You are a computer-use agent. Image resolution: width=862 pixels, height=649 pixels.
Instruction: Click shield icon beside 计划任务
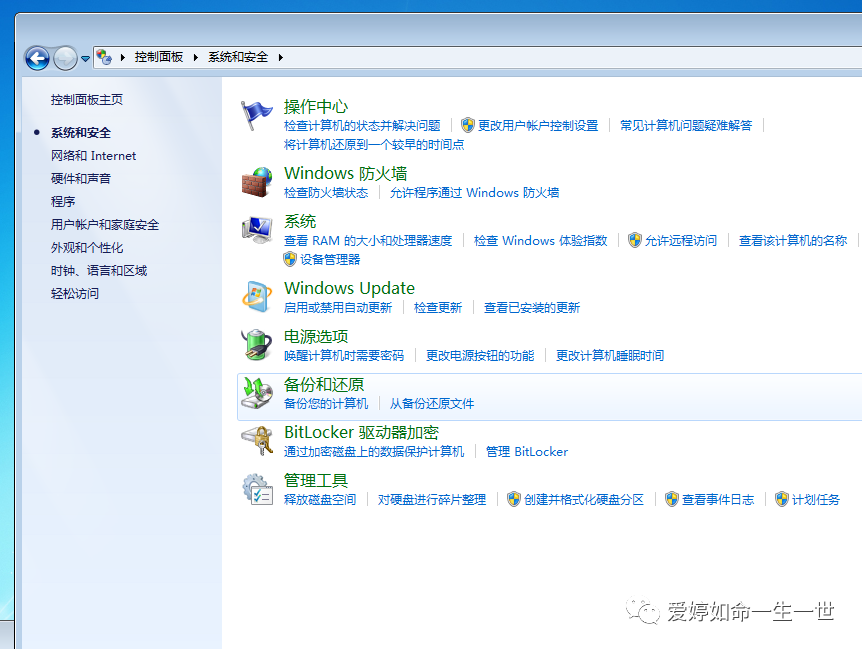coord(782,499)
